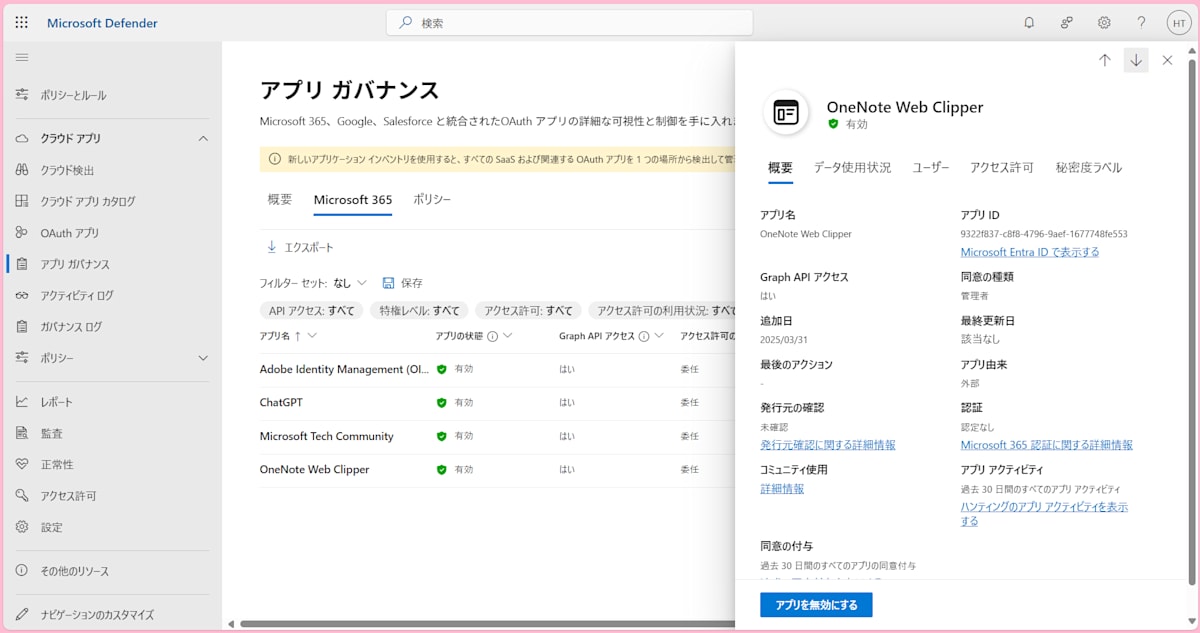
Task: Open the アクセス許可: すべて filter
Action: point(529,311)
